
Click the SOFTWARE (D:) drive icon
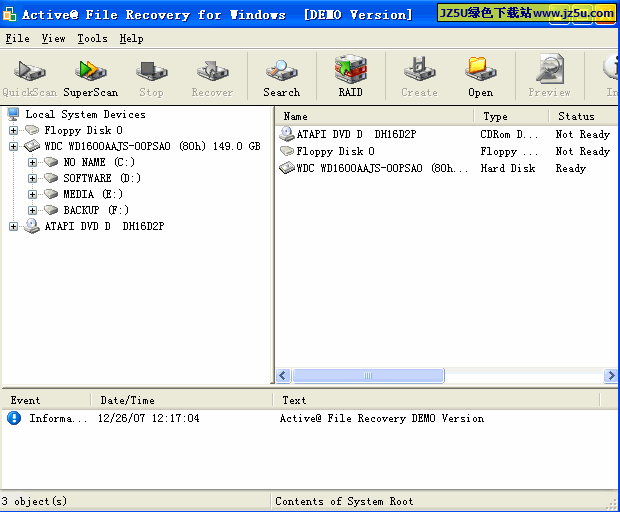[x=51, y=178]
